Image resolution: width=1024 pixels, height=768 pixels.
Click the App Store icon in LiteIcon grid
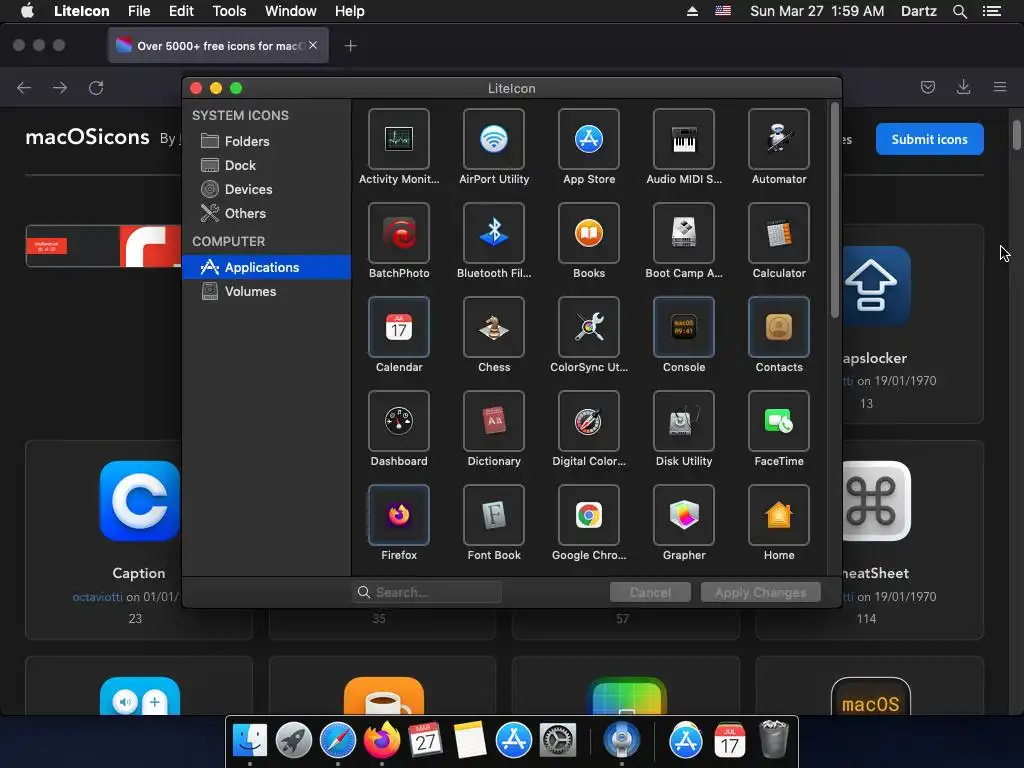[x=588, y=139]
